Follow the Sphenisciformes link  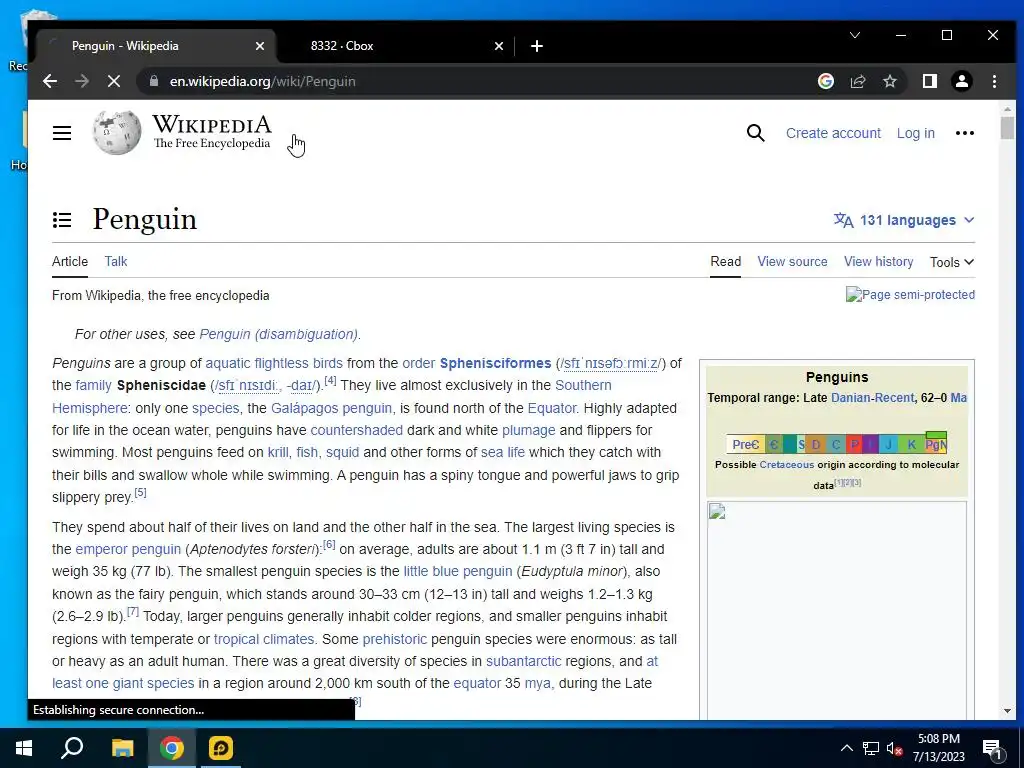click(495, 363)
